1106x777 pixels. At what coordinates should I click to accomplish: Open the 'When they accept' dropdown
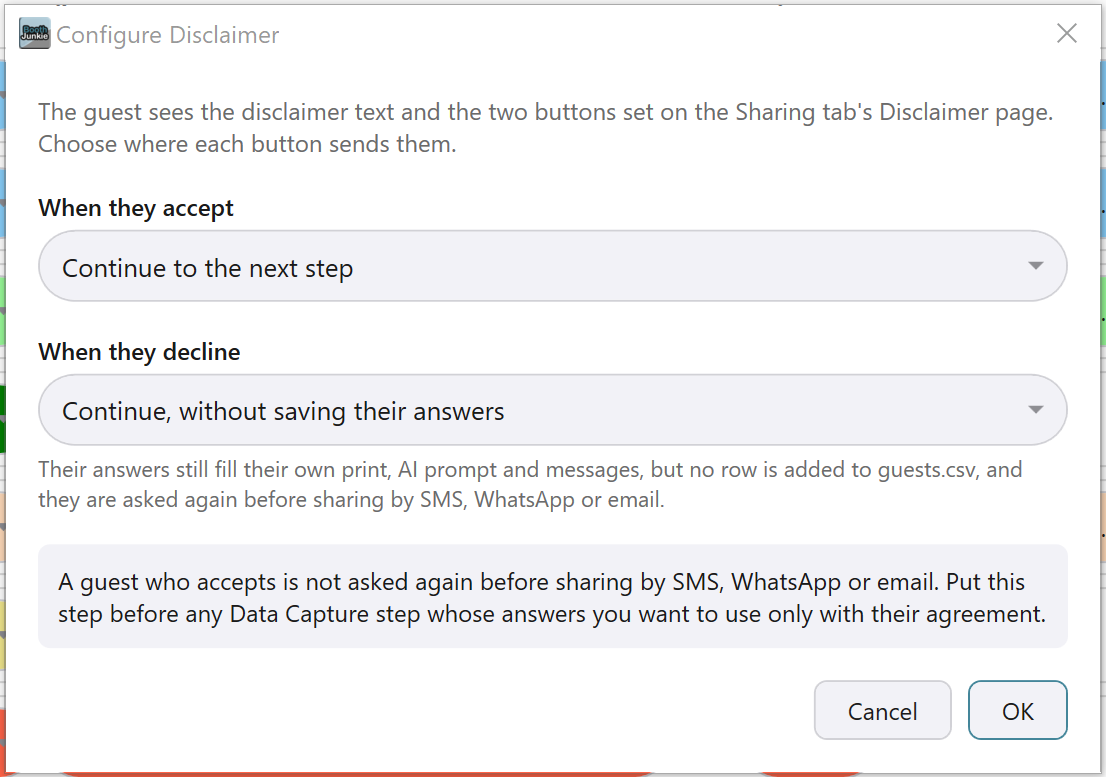click(552, 267)
